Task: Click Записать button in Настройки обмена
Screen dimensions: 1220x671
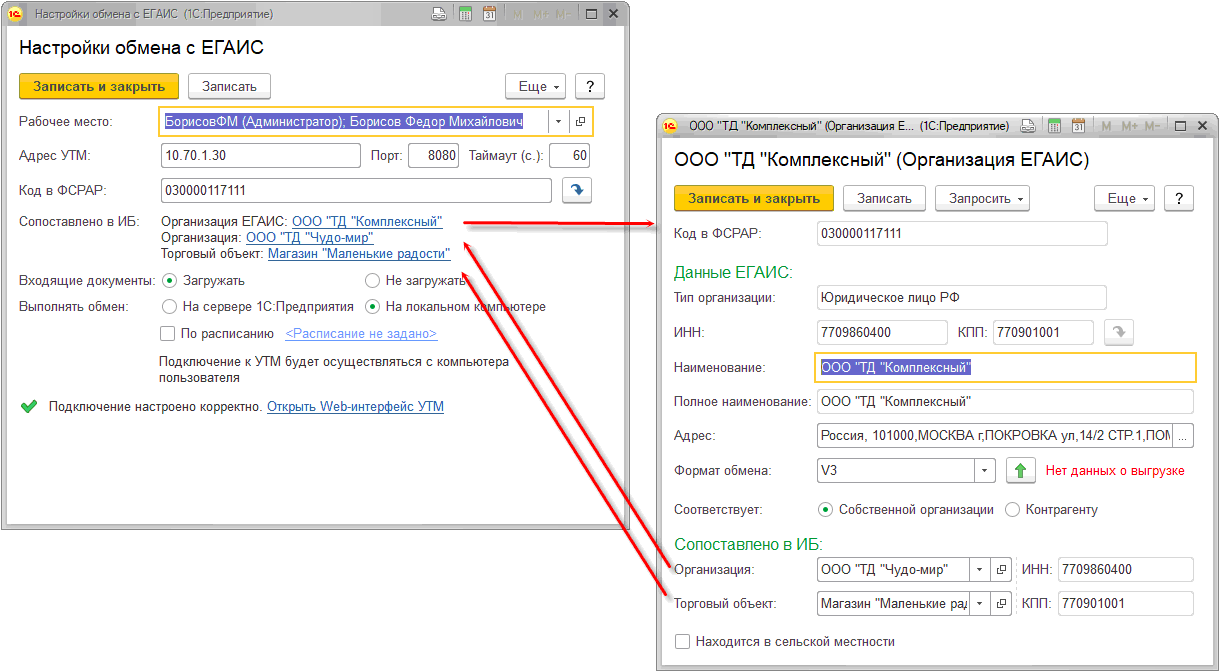Action: pos(230,86)
